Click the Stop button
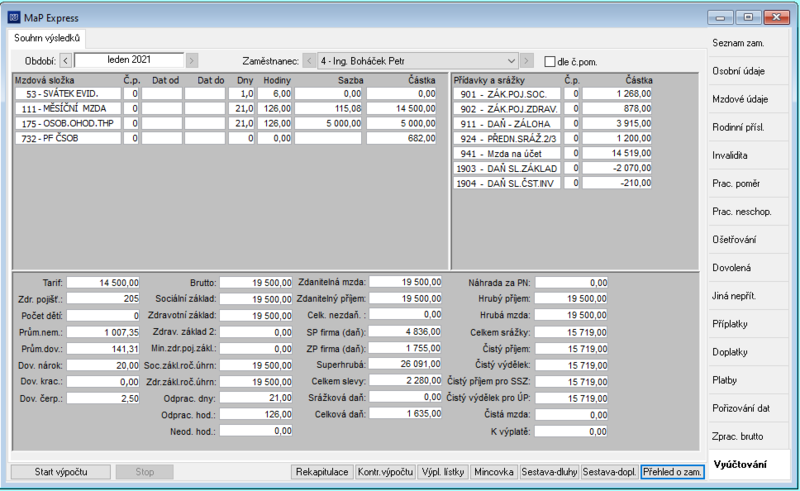 144,472
